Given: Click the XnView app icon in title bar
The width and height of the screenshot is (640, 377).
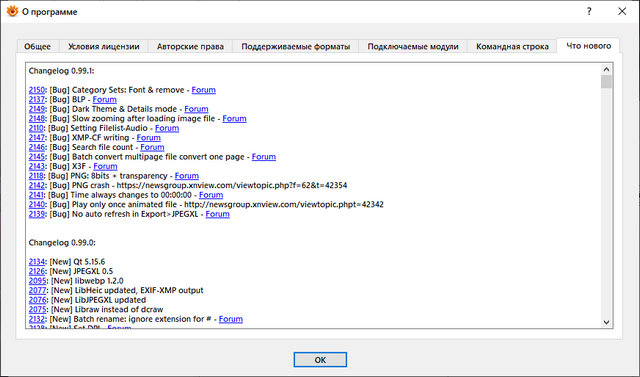Looking at the screenshot, I should pyautogui.click(x=12, y=11).
